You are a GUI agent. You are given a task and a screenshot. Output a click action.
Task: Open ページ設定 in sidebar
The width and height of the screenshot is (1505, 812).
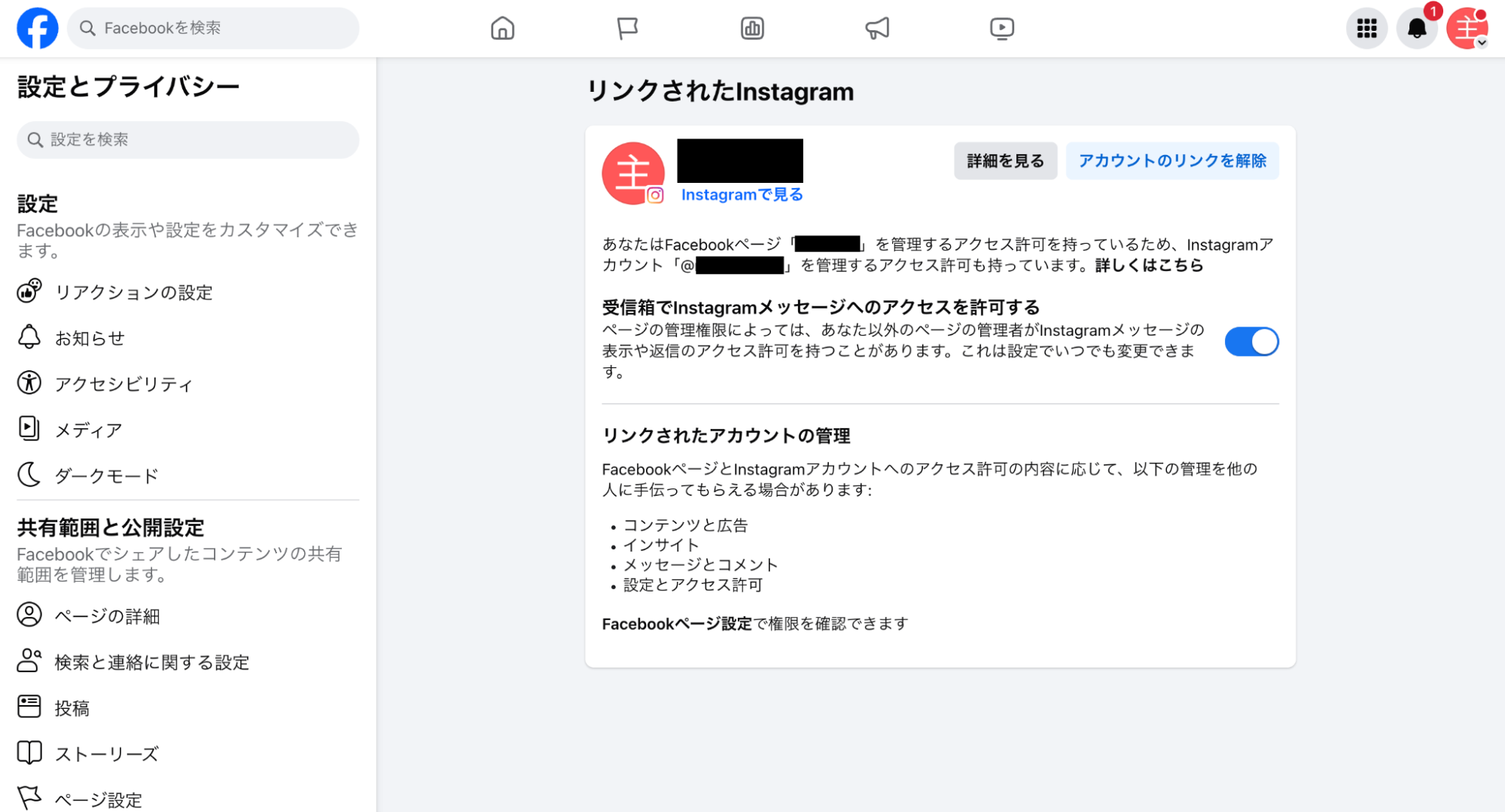coord(187,799)
